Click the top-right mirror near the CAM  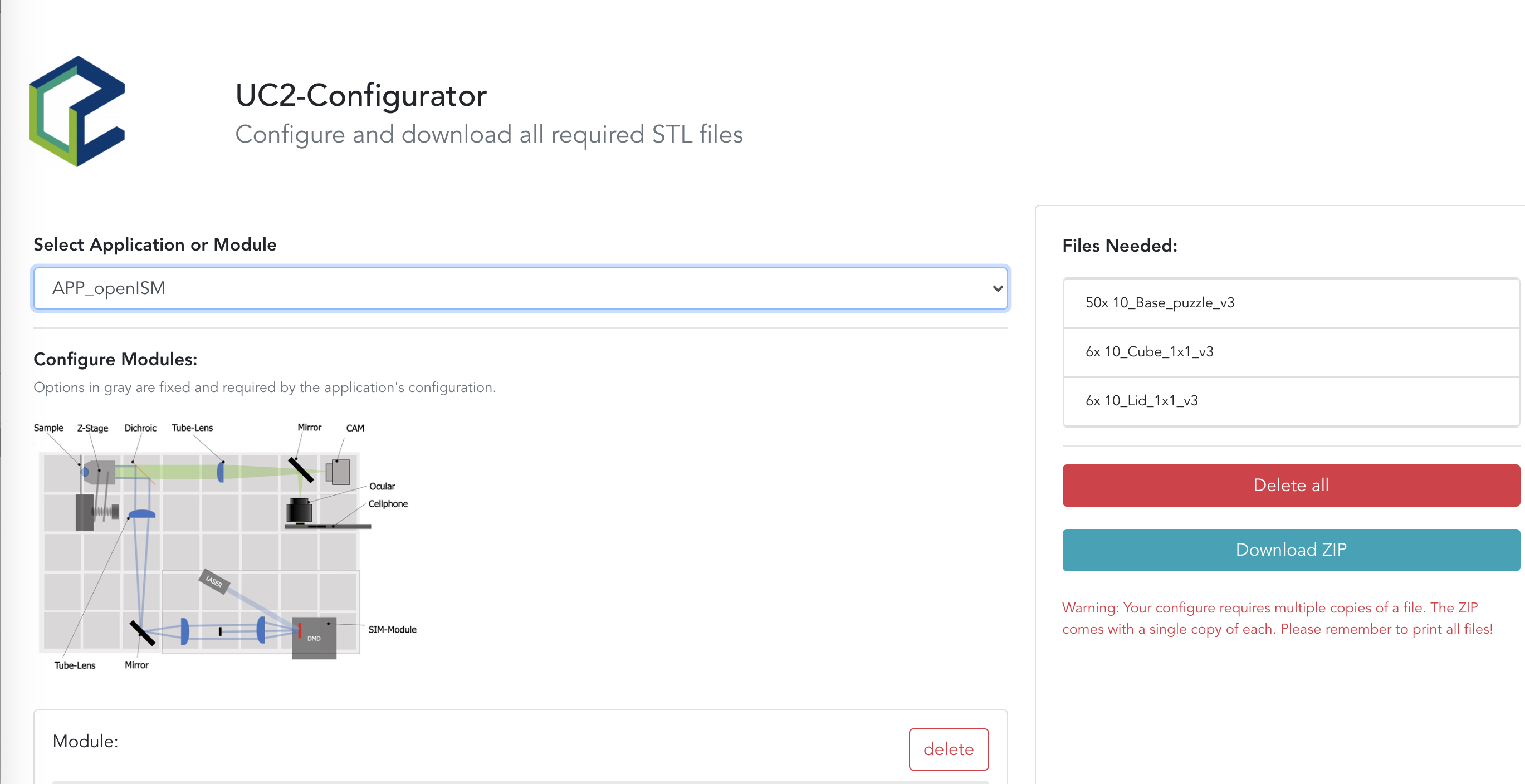click(301, 470)
